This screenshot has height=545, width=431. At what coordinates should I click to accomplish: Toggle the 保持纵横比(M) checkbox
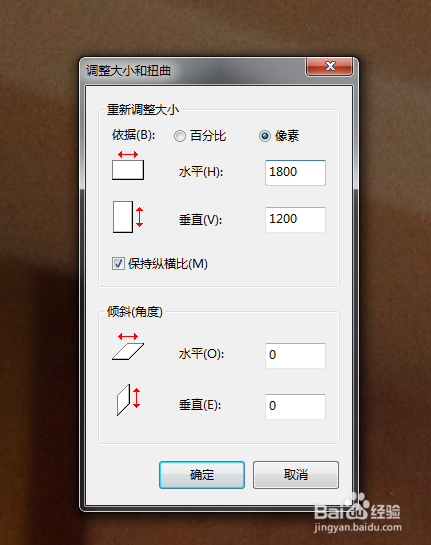coord(118,263)
